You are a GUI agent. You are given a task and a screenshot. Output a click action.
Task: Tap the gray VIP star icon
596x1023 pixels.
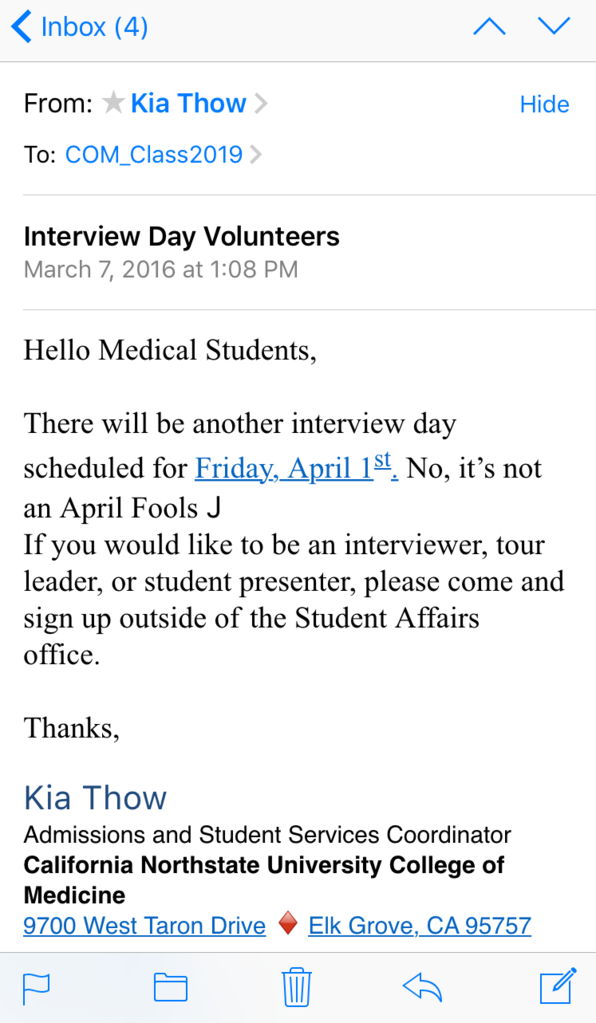tap(113, 102)
